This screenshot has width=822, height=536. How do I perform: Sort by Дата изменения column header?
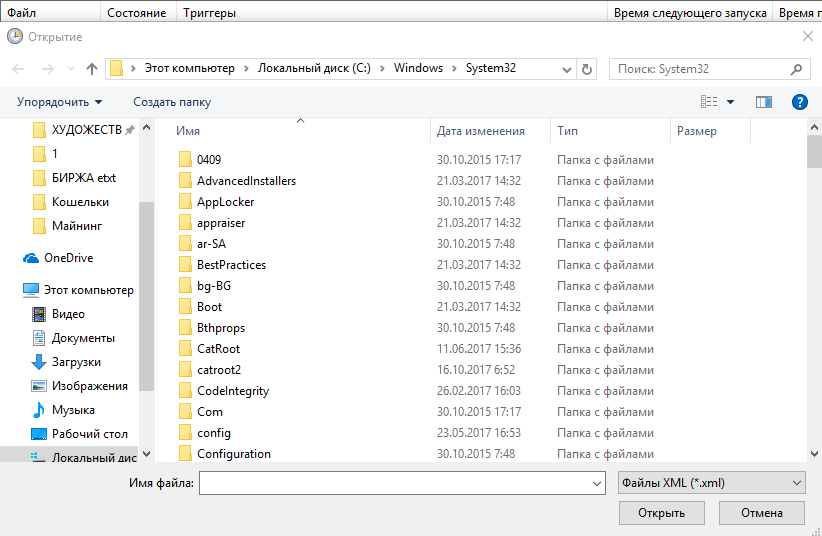click(481, 131)
